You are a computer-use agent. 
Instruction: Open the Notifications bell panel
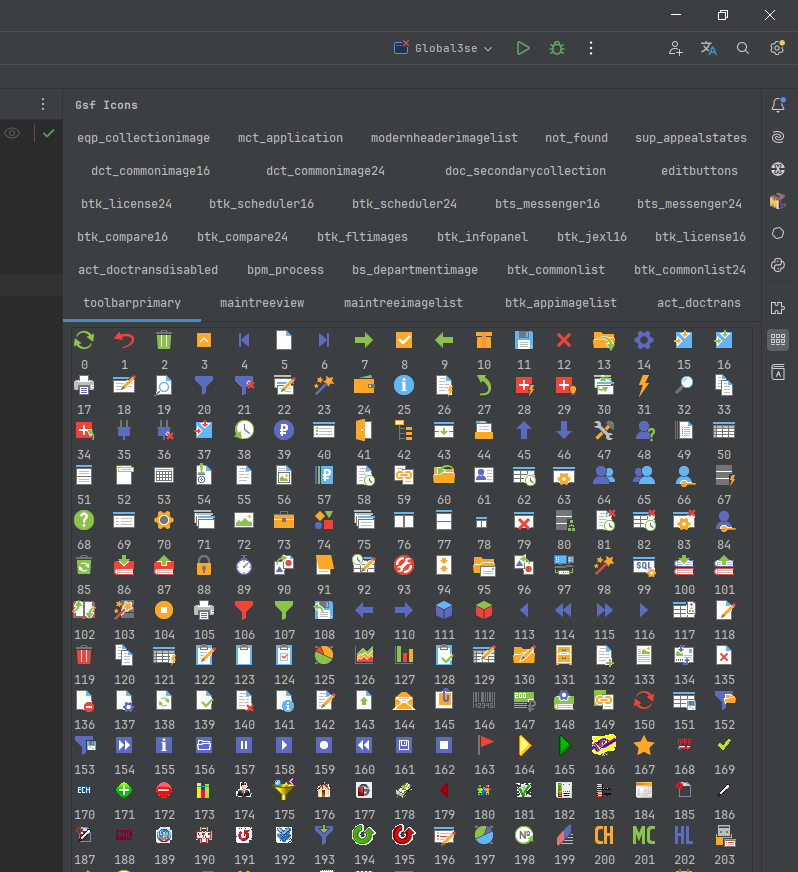click(777, 105)
